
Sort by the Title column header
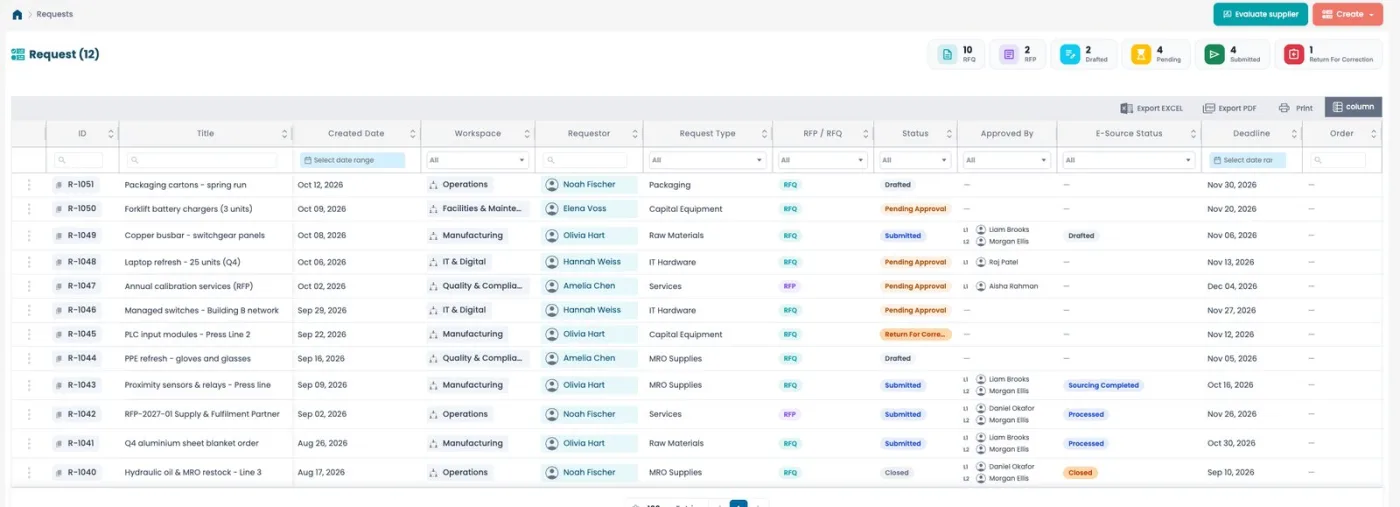click(205, 133)
